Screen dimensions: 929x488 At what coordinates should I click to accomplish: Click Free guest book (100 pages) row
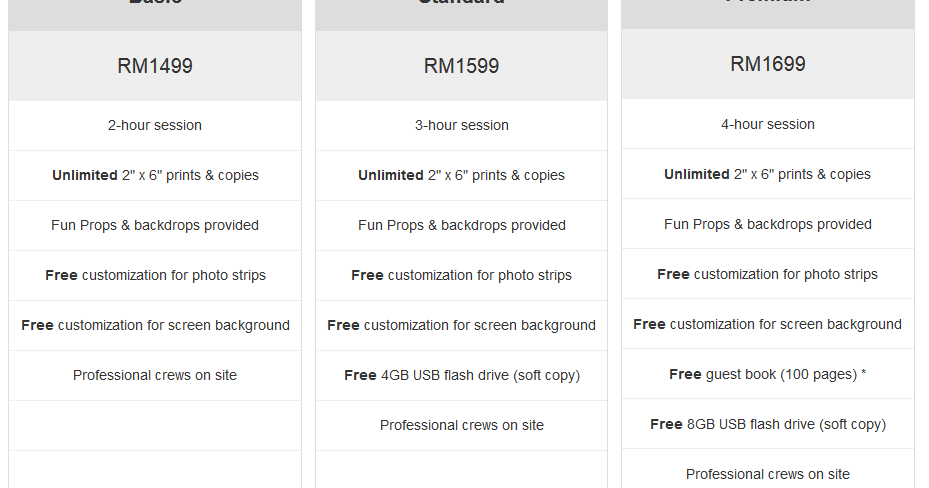click(x=767, y=374)
